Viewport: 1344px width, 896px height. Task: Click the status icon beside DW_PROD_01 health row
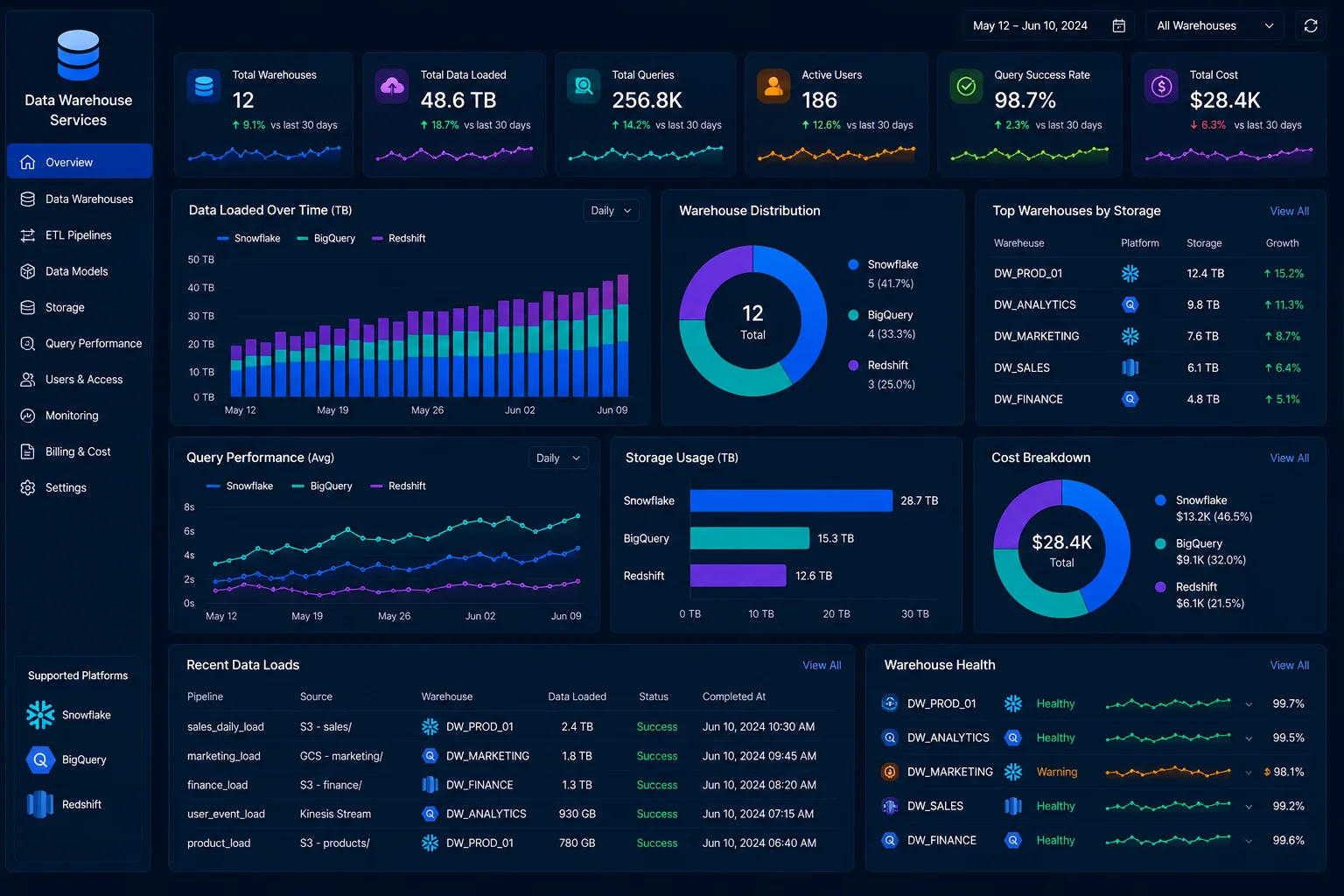coord(890,703)
